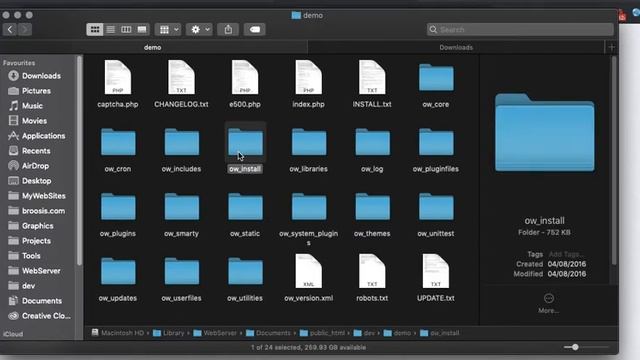Add a new tab with plus button

[x=611, y=47]
